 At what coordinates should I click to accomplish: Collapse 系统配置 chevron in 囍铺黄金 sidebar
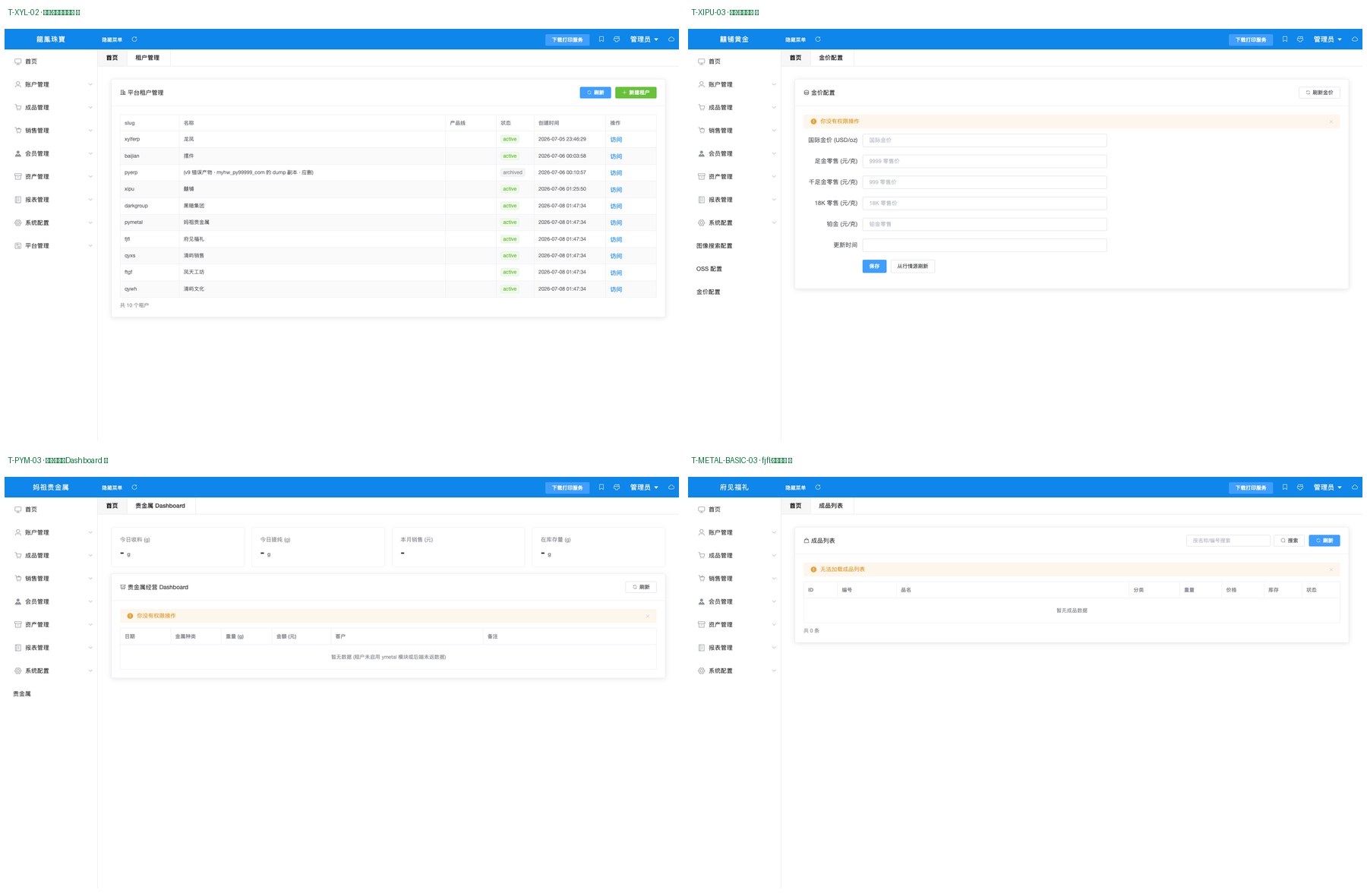click(774, 222)
